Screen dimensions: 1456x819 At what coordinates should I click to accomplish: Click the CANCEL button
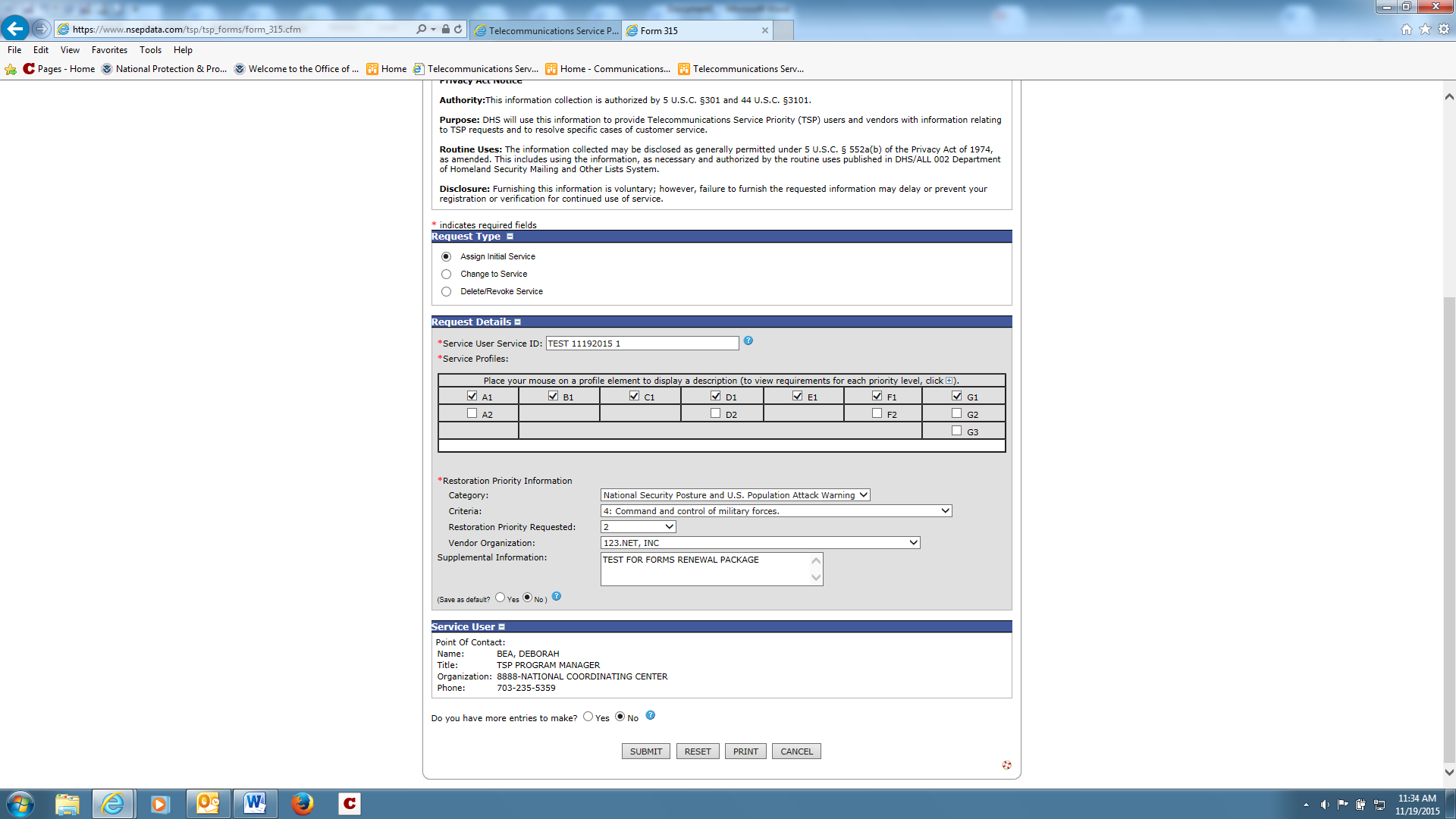[x=796, y=752]
